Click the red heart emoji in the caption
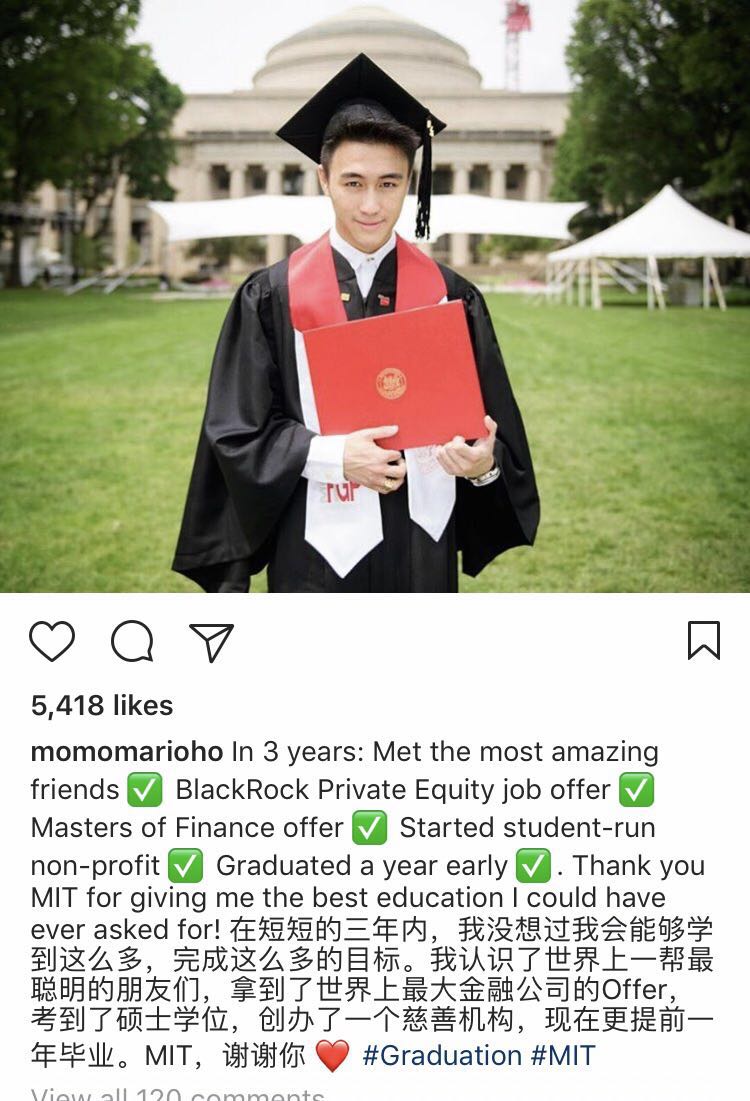 [x=332, y=1056]
